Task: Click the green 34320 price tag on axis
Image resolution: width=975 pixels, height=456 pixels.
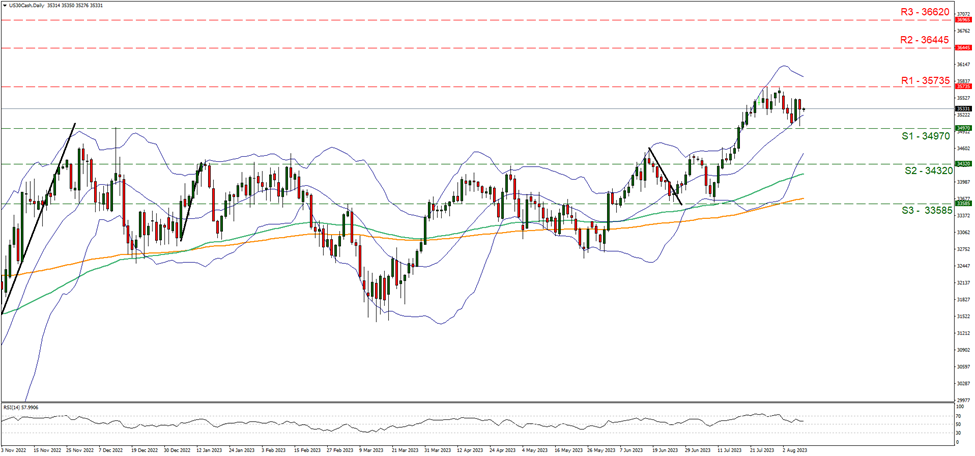Action: [961, 163]
